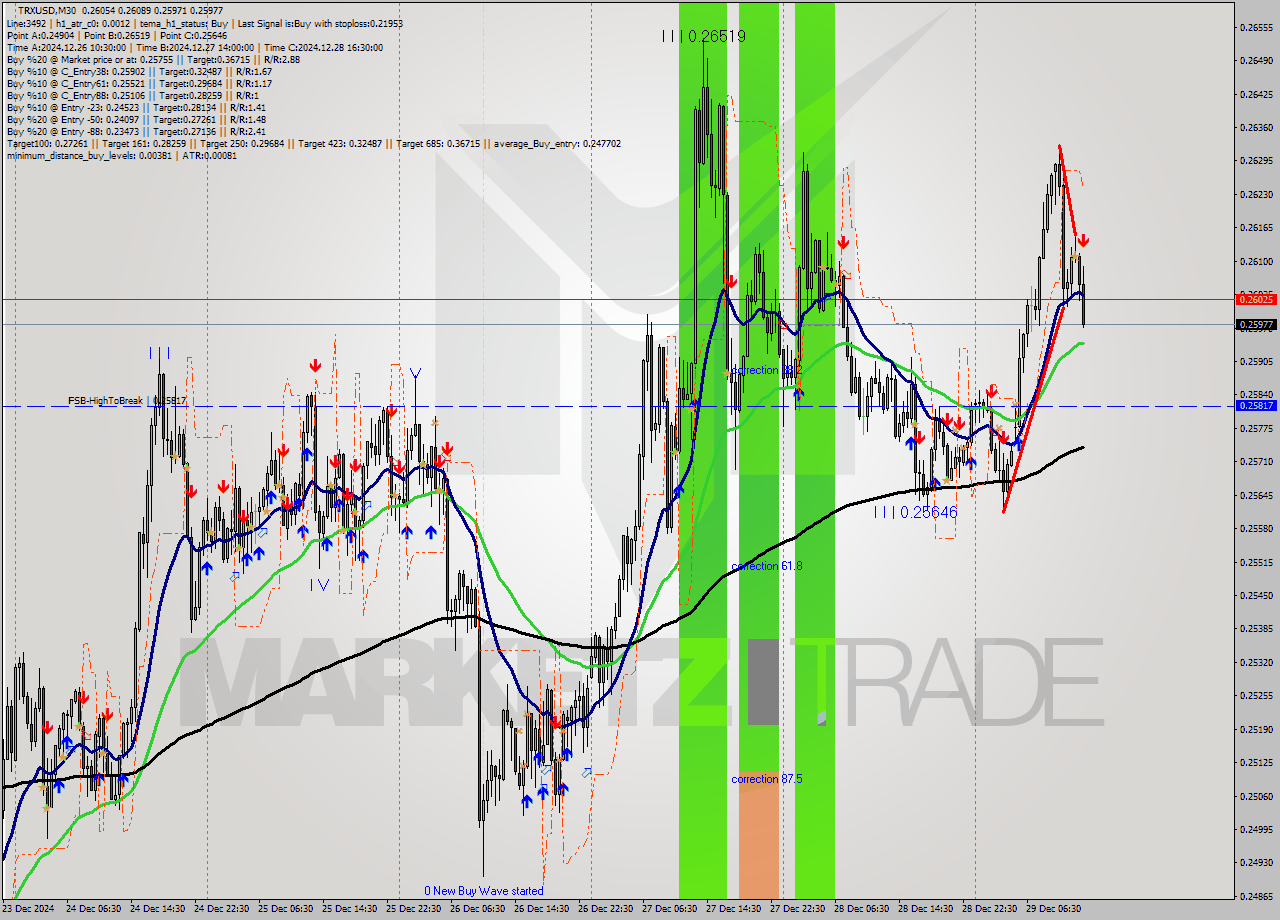
Task: Click the 'correction 87.5' label
Action: click(766, 779)
